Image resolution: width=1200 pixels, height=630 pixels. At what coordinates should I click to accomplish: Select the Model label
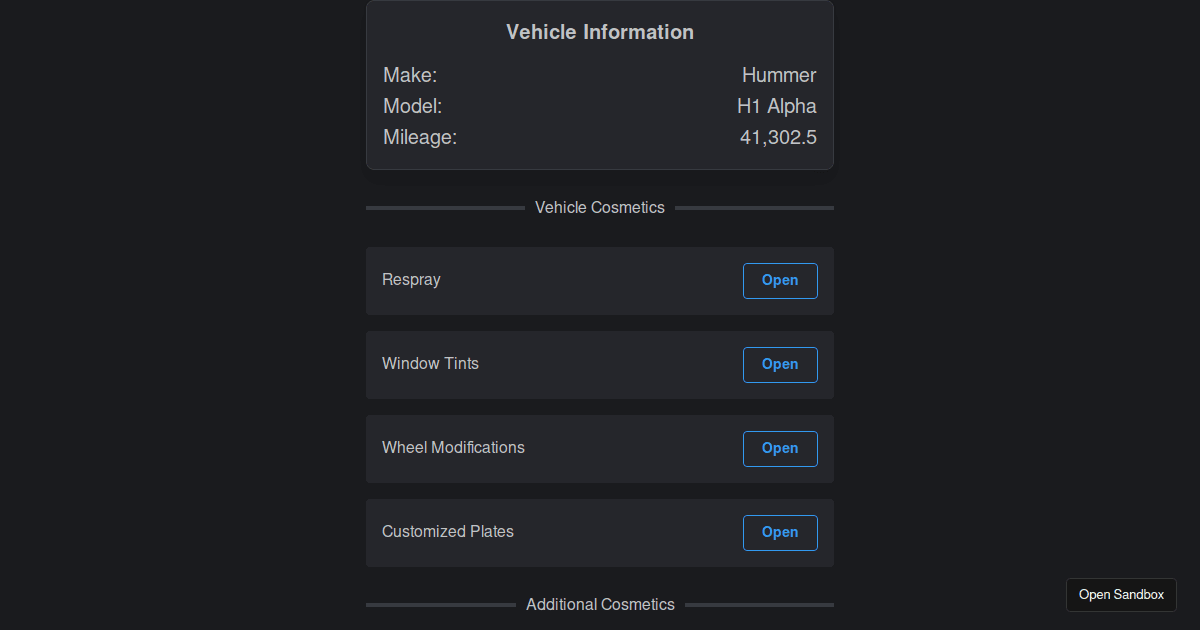click(412, 106)
